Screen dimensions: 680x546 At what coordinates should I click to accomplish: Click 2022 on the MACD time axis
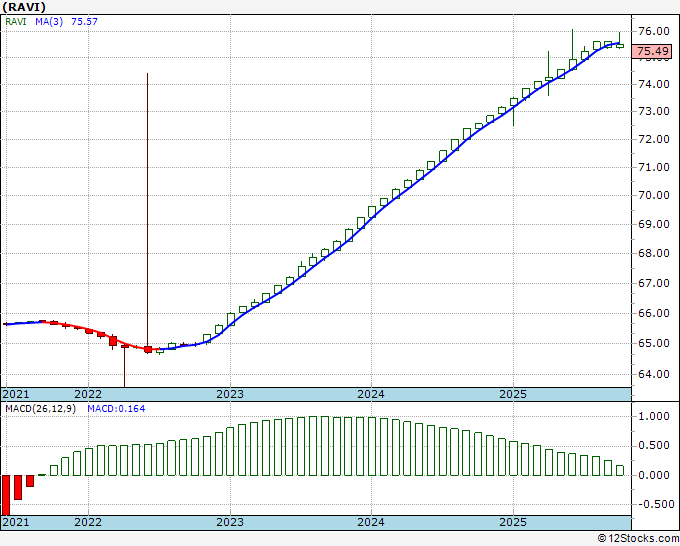tap(88, 522)
